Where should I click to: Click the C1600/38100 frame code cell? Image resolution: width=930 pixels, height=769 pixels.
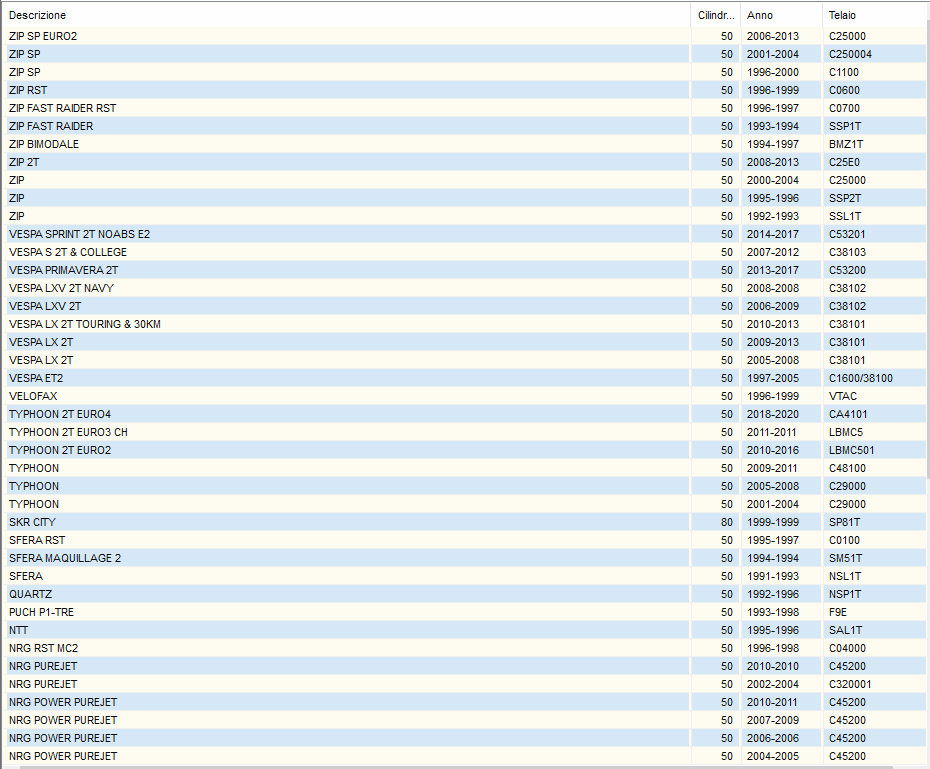tap(860, 378)
